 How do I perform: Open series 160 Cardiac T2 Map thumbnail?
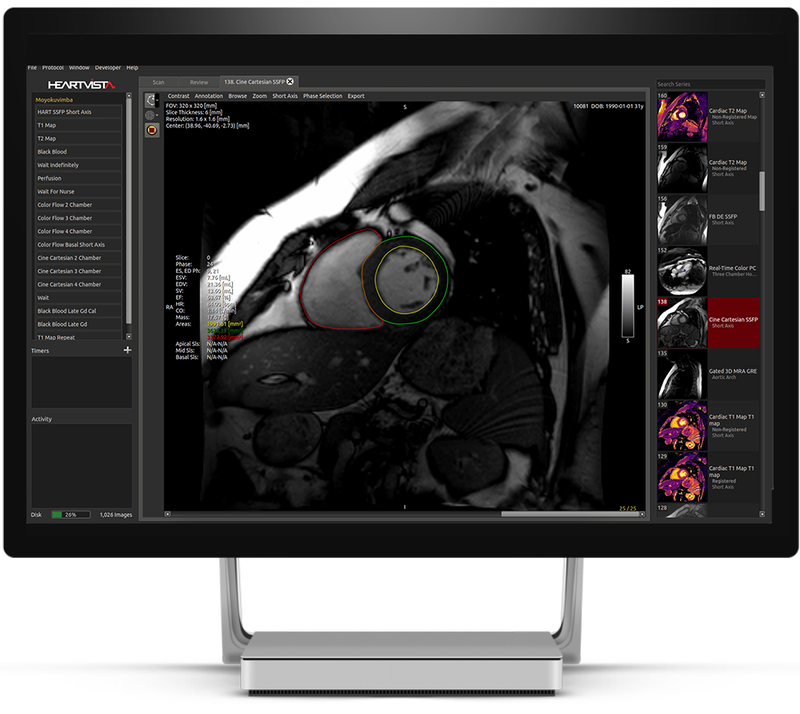pyautogui.click(x=682, y=117)
